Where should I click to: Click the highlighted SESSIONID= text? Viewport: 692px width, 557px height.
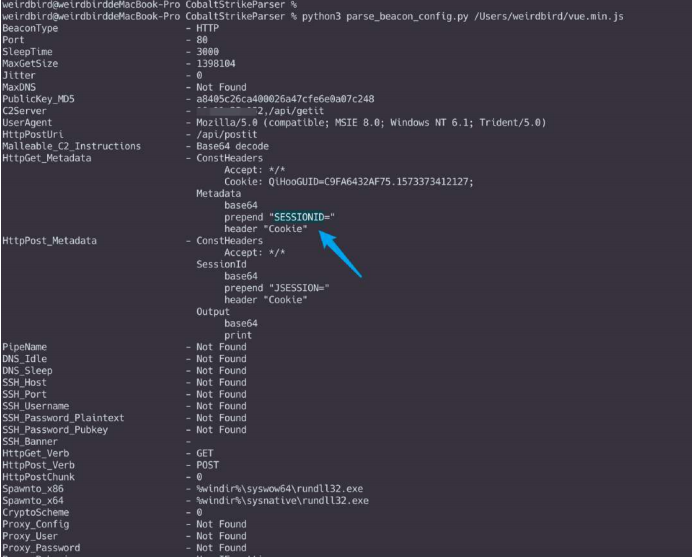tap(302, 217)
